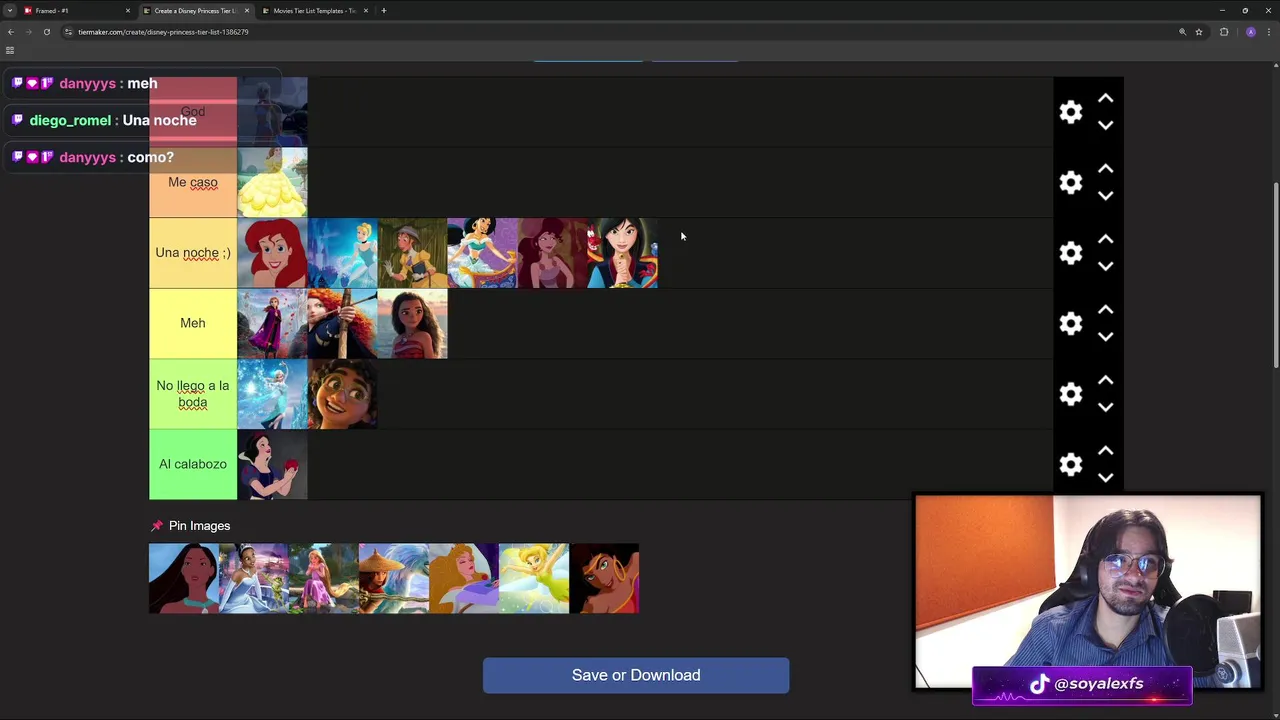Open the tab search dropdown
Image resolution: width=1280 pixels, height=720 pixels.
pyautogui.click(x=10, y=11)
